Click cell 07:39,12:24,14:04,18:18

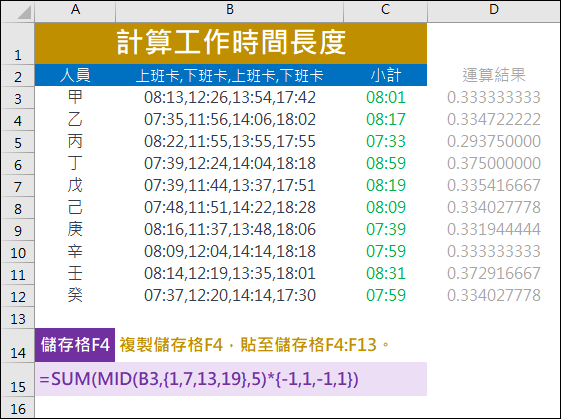tap(229, 164)
